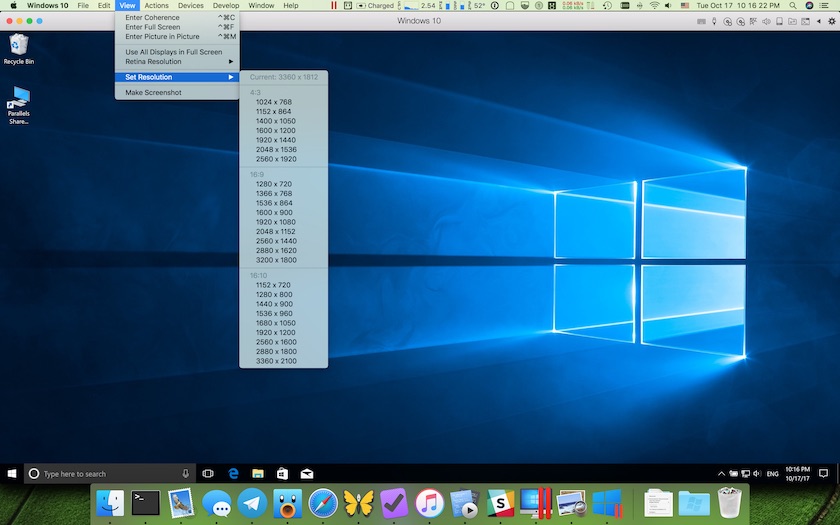
Task: Open the Actions menu
Action: pos(156,5)
